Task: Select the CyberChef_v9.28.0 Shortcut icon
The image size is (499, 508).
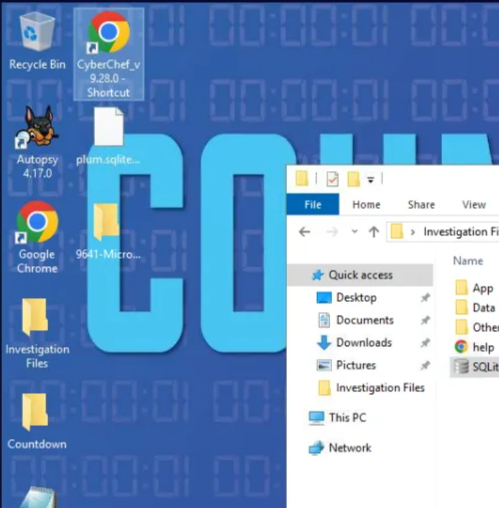Action: tap(109, 54)
